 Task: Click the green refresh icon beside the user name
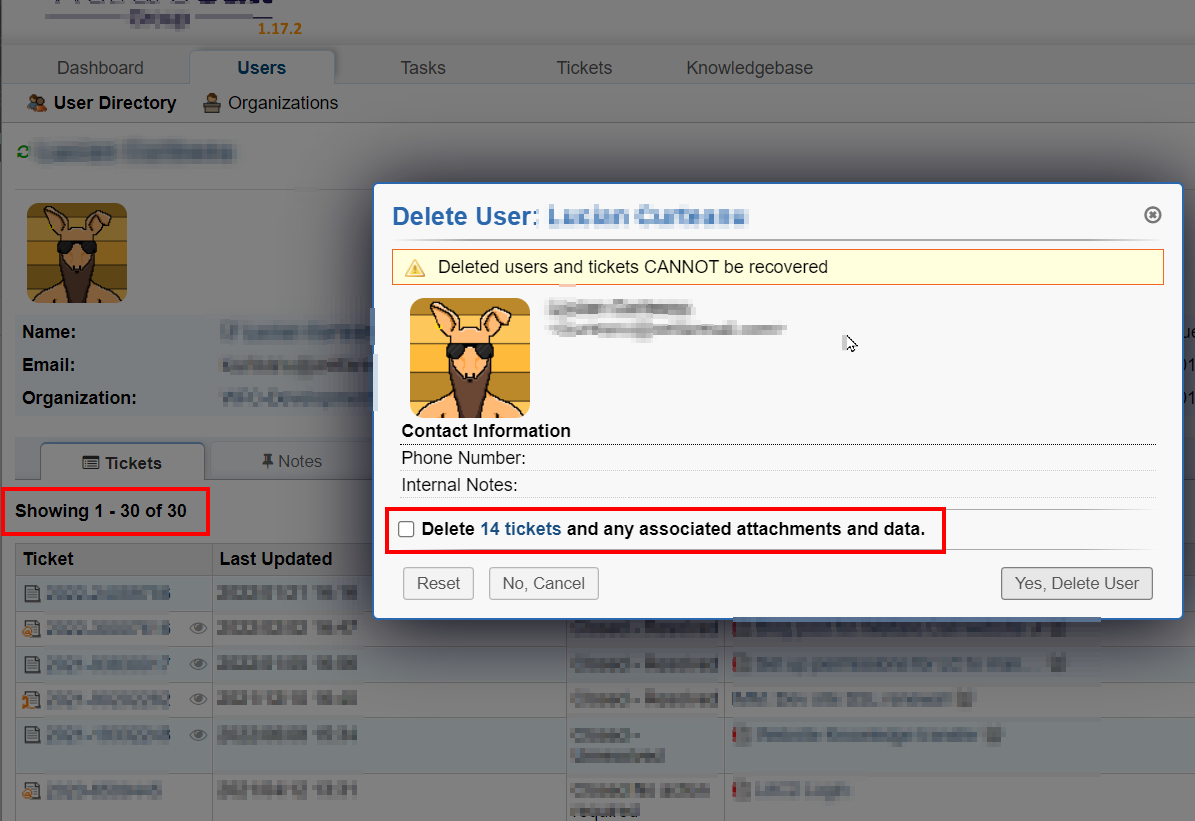point(24,153)
